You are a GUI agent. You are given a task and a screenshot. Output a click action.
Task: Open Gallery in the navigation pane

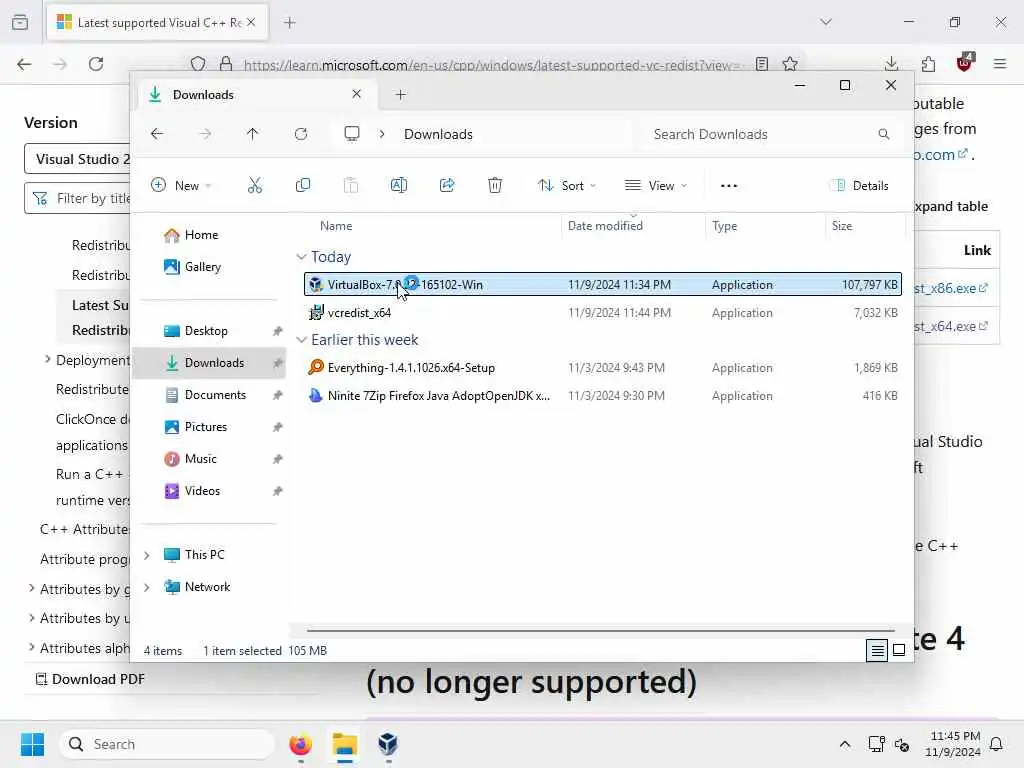point(202,267)
